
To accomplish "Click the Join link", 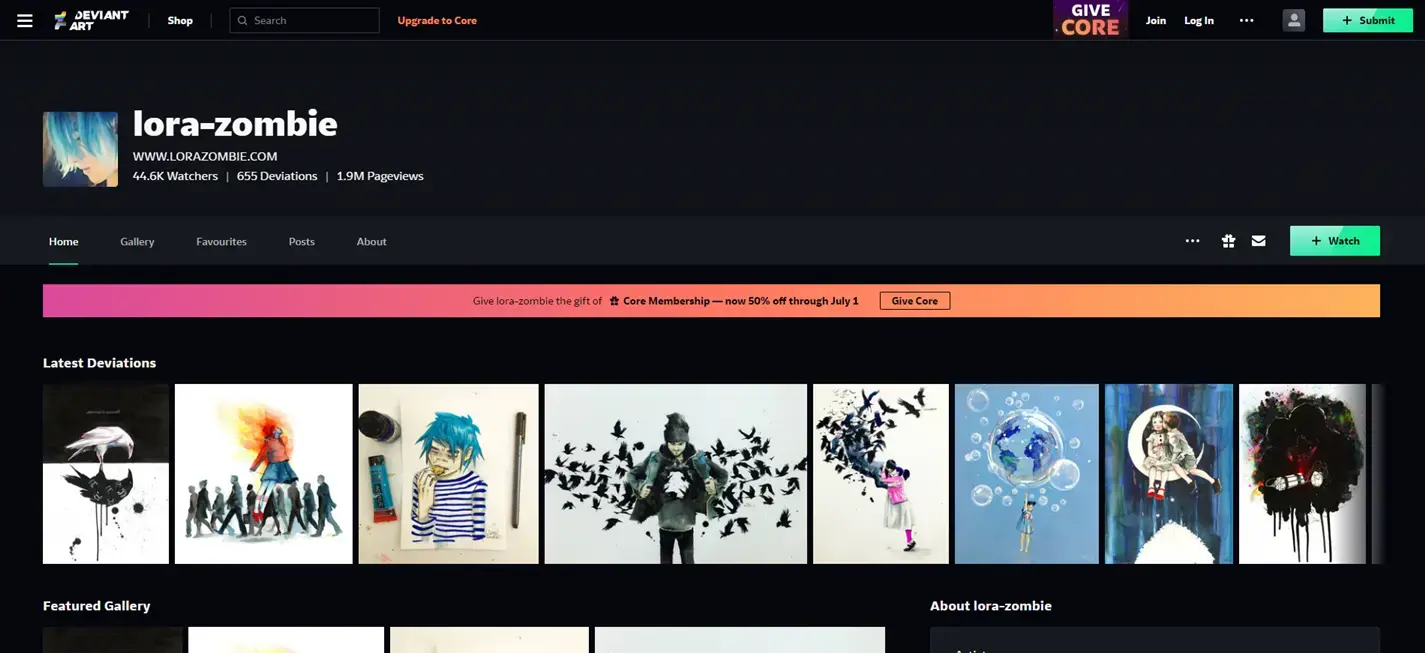I will point(1156,20).
